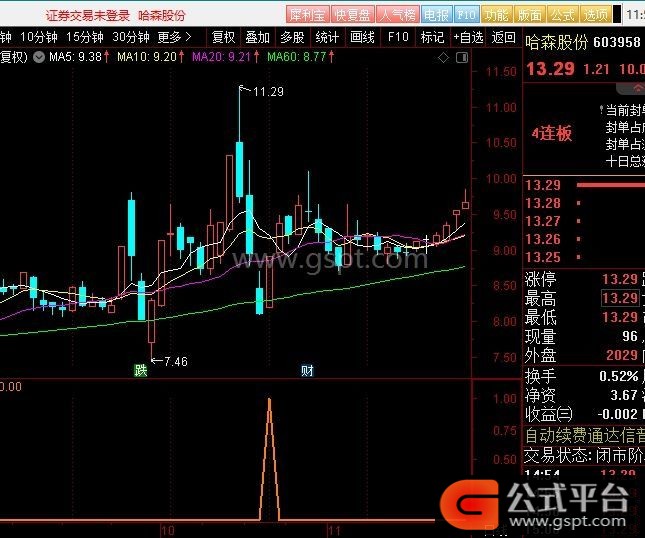Click the 13.27 order book price
645x538 pixels.
[x=543, y=221]
